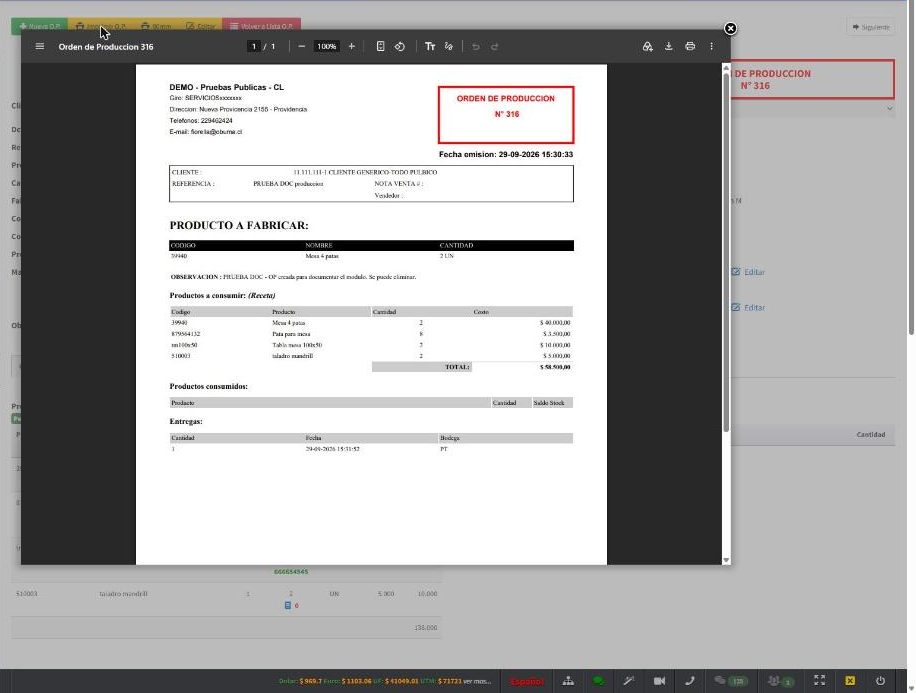The image size is (916, 693).
Task: Open the messages counter in footer
Action: tap(731, 681)
